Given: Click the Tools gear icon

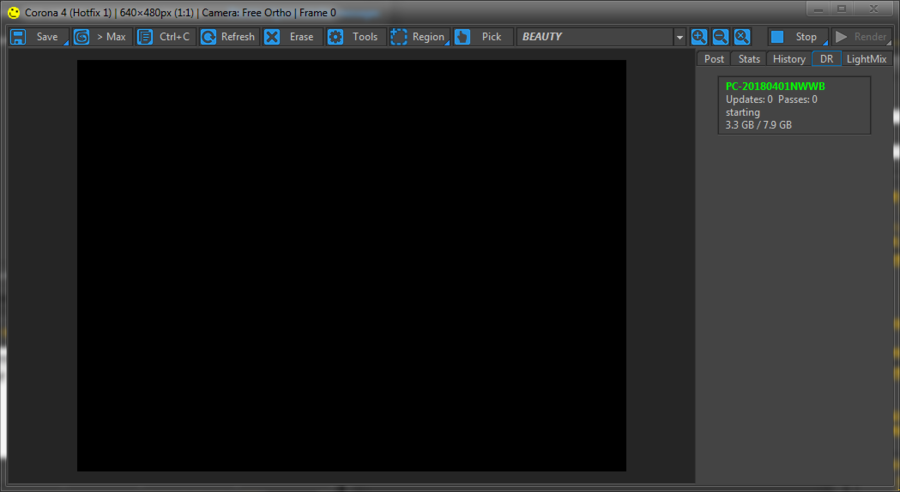Looking at the screenshot, I should 335,37.
